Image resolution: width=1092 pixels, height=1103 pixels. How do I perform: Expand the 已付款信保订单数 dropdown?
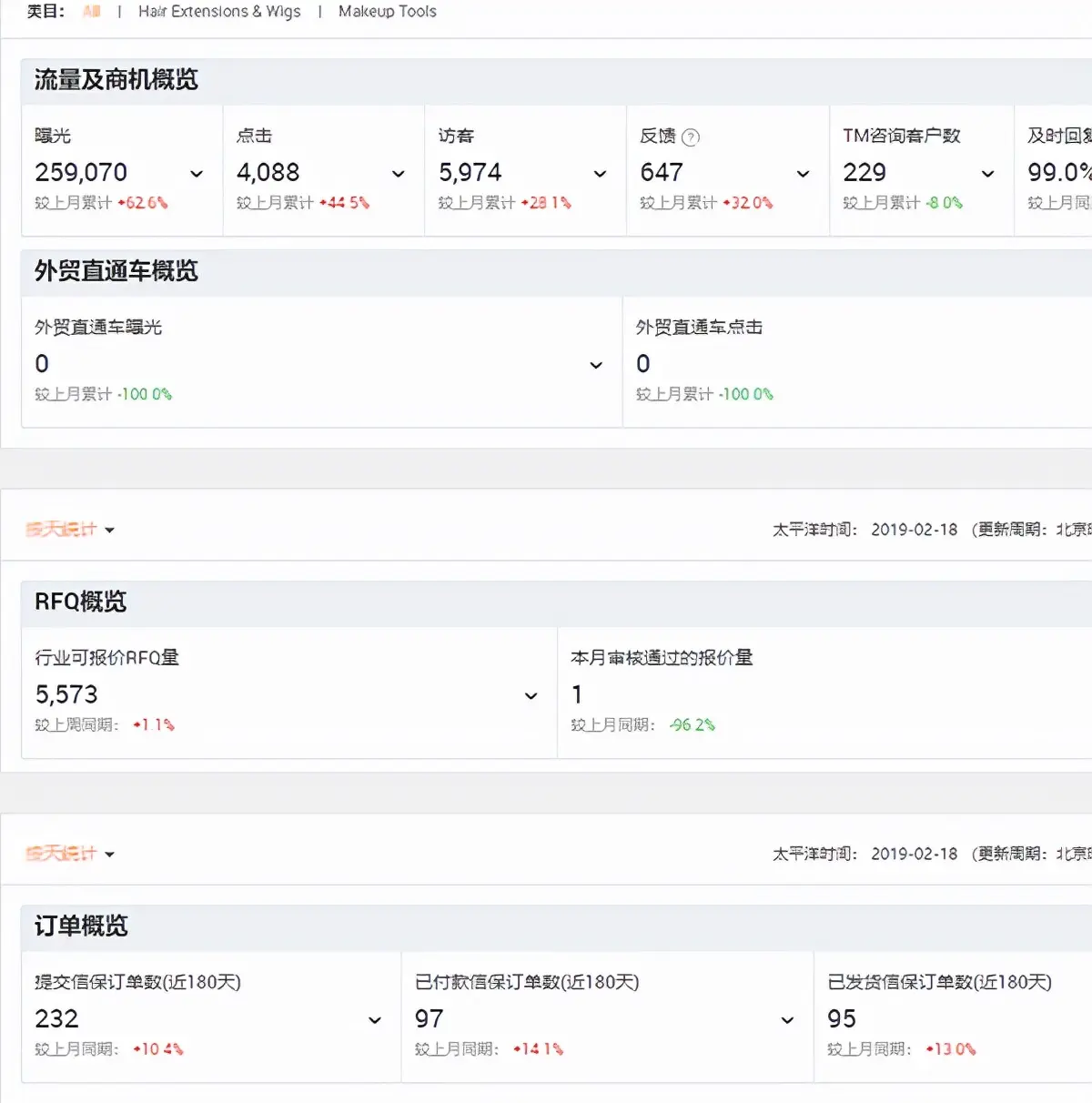pos(787,1020)
